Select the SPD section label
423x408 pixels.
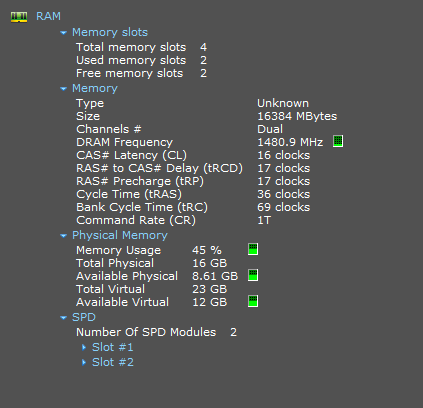point(84,317)
